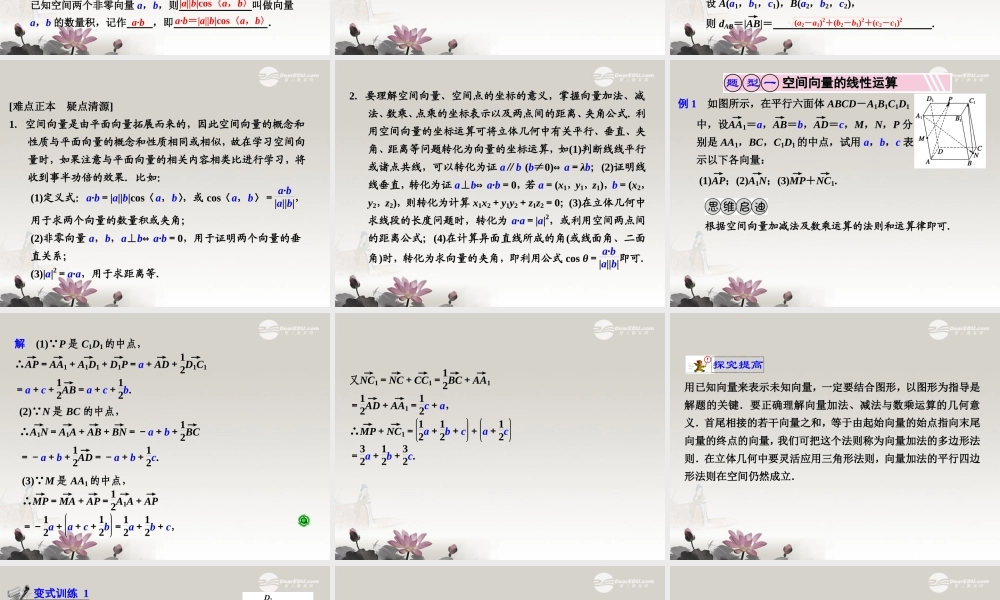This screenshot has height=600, width=1000.
Task: Click the 题型一 badge in the pink header
Action: point(751,83)
